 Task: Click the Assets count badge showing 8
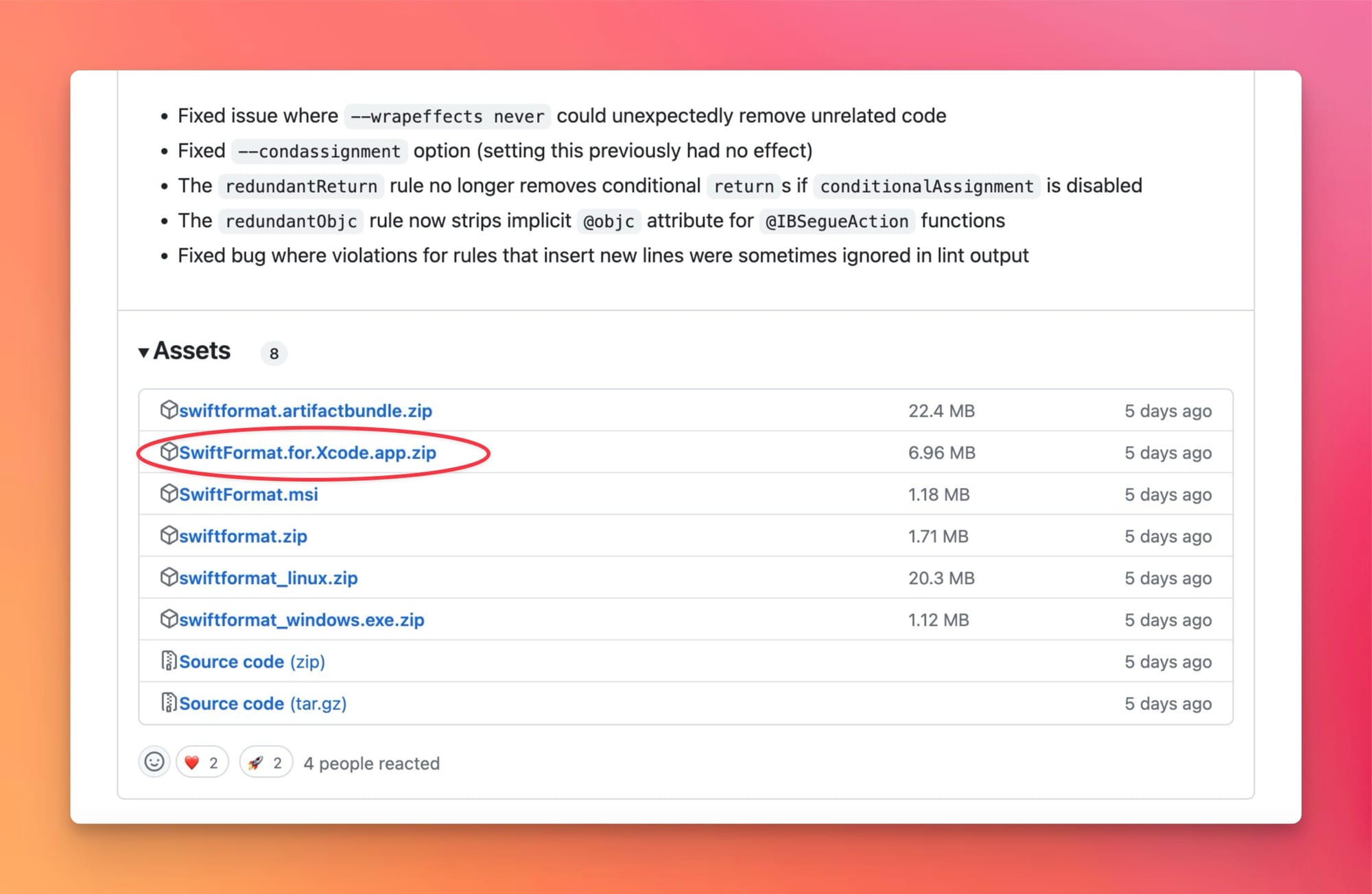tap(274, 353)
